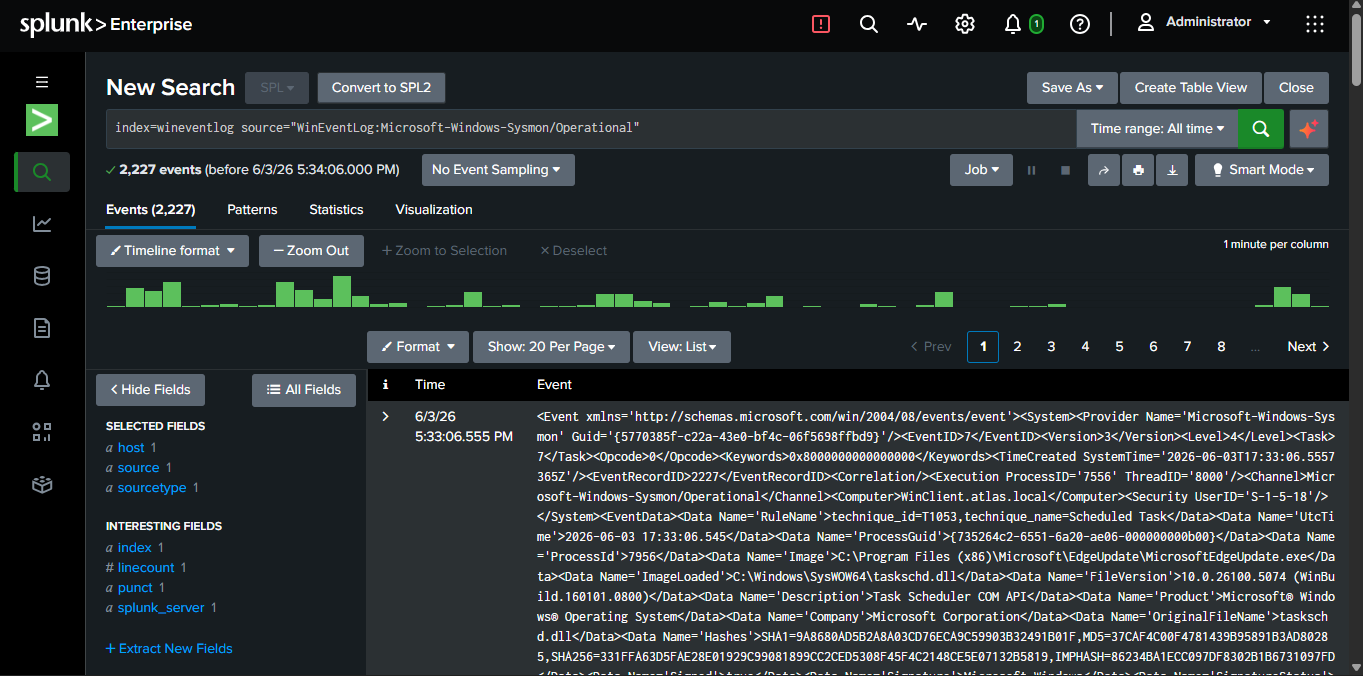This screenshot has height=676, width=1363.
Task: Open the Datasets database sidebar icon
Action: click(42, 276)
